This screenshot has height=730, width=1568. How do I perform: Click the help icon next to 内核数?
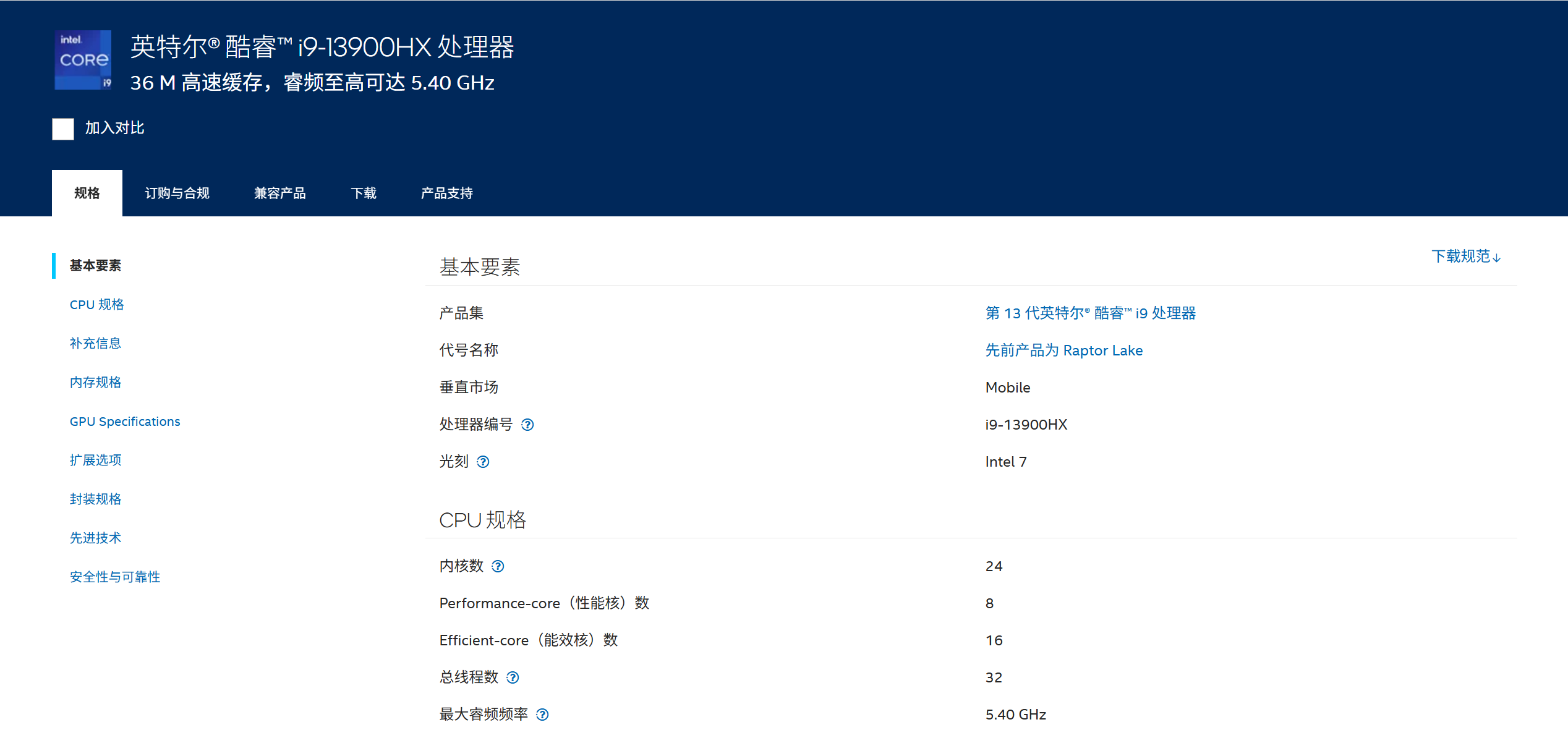pyautogui.click(x=498, y=566)
